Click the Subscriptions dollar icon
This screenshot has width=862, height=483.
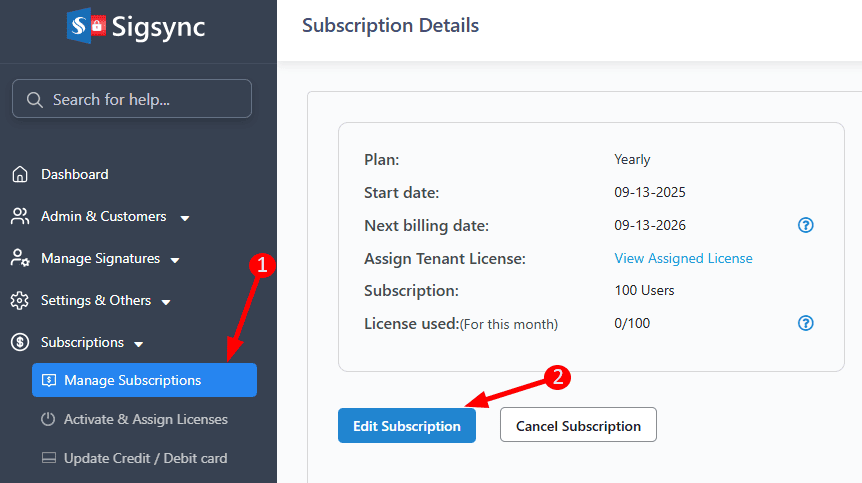19,343
